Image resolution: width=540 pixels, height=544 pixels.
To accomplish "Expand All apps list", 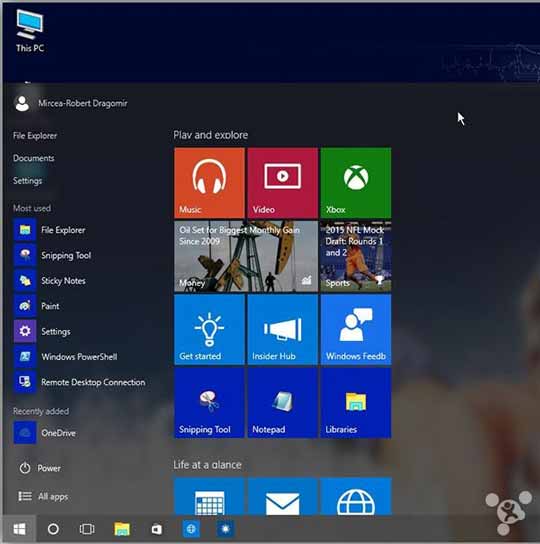I will (43, 496).
